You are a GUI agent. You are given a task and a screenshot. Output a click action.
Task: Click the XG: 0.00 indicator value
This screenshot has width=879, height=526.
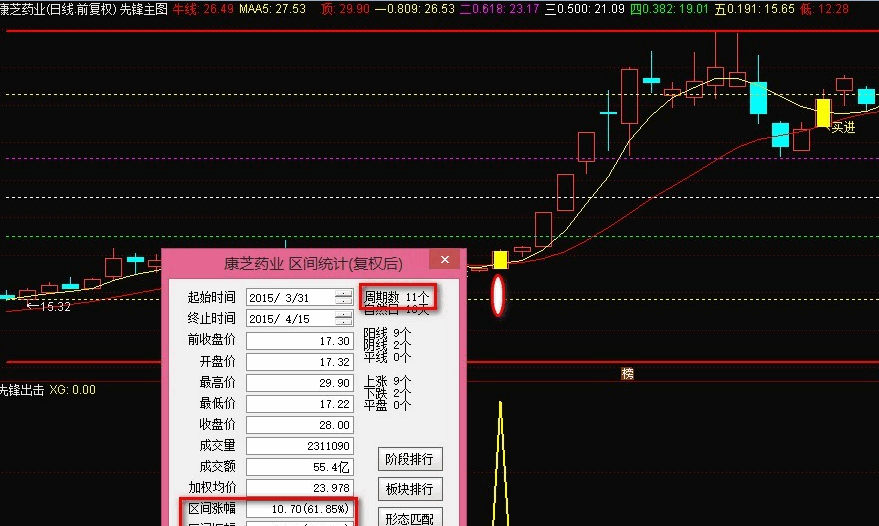[x=72, y=390]
